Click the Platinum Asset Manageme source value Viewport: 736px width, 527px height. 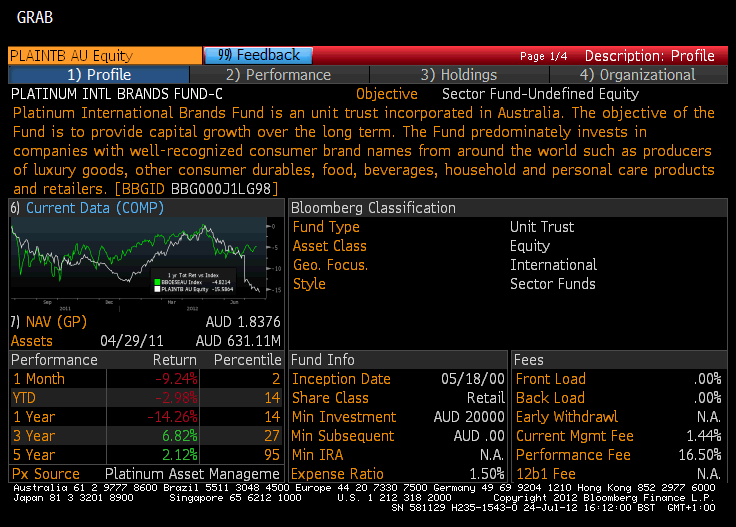[192, 474]
